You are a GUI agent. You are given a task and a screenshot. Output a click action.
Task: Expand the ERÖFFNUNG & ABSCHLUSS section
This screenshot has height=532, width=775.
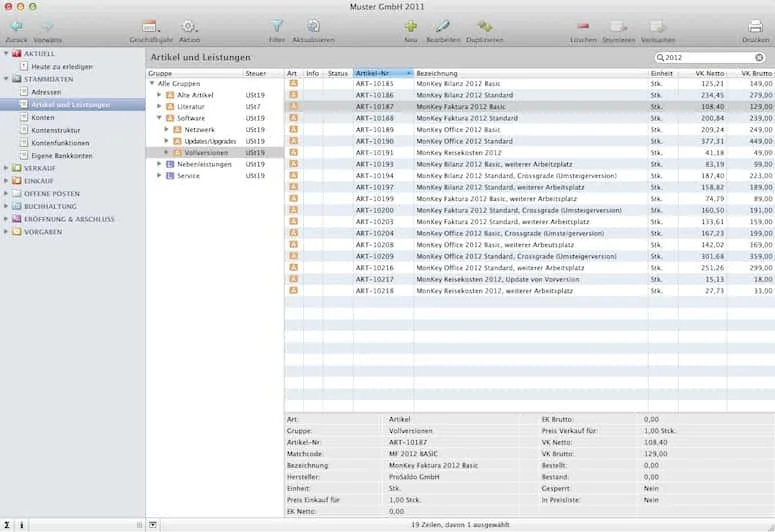click(x=6, y=219)
